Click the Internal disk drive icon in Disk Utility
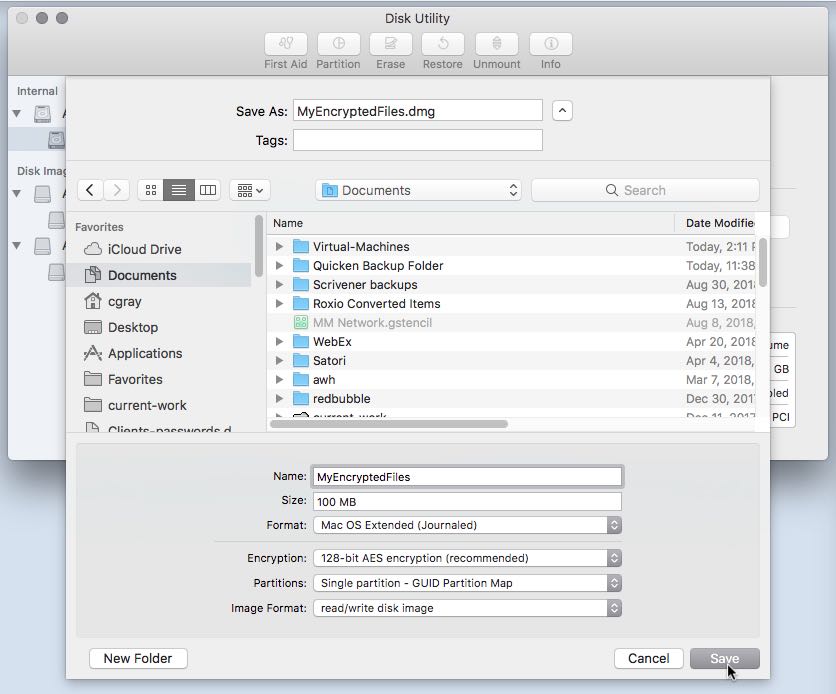836x694 pixels. pyautogui.click(x=43, y=114)
